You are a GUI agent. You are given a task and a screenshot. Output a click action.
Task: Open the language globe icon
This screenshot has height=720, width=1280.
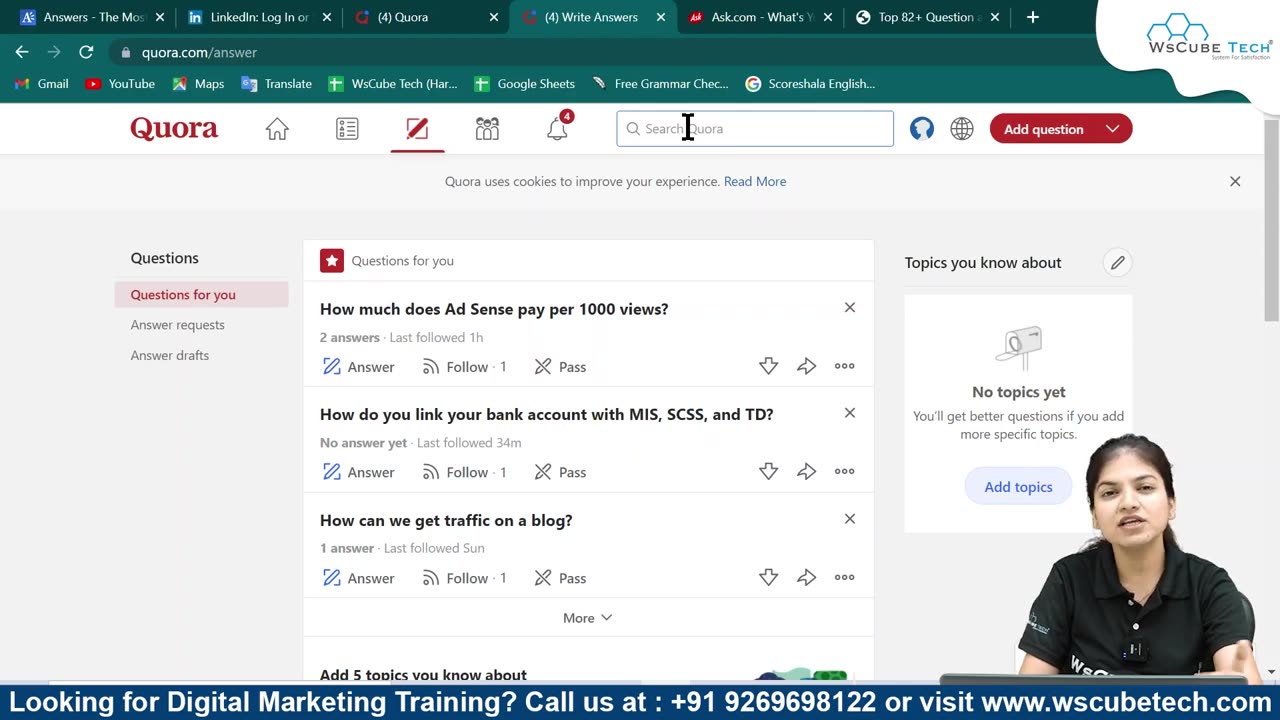point(962,129)
